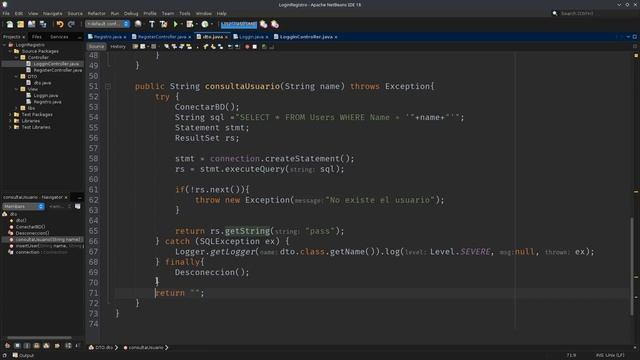The height and width of the screenshot is (360, 640).
Task: Select connection field in Navigator
Action: click(x=41, y=252)
